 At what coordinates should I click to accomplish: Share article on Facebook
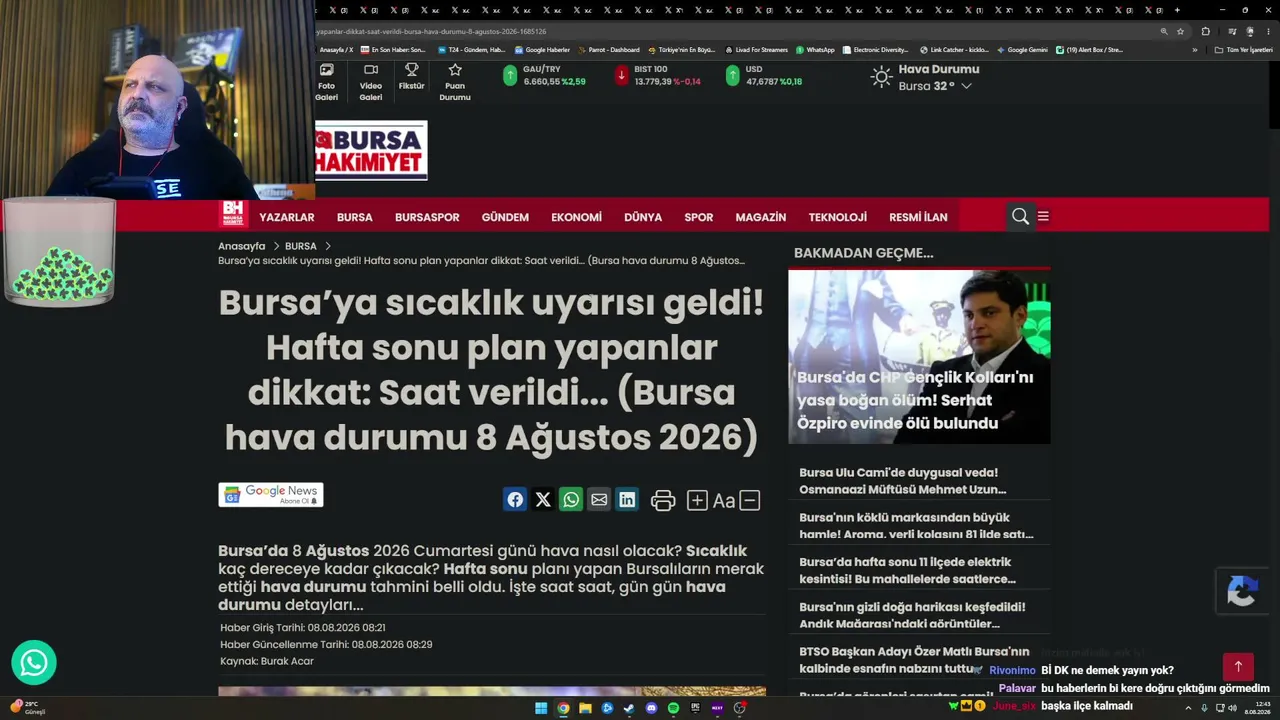click(x=515, y=500)
